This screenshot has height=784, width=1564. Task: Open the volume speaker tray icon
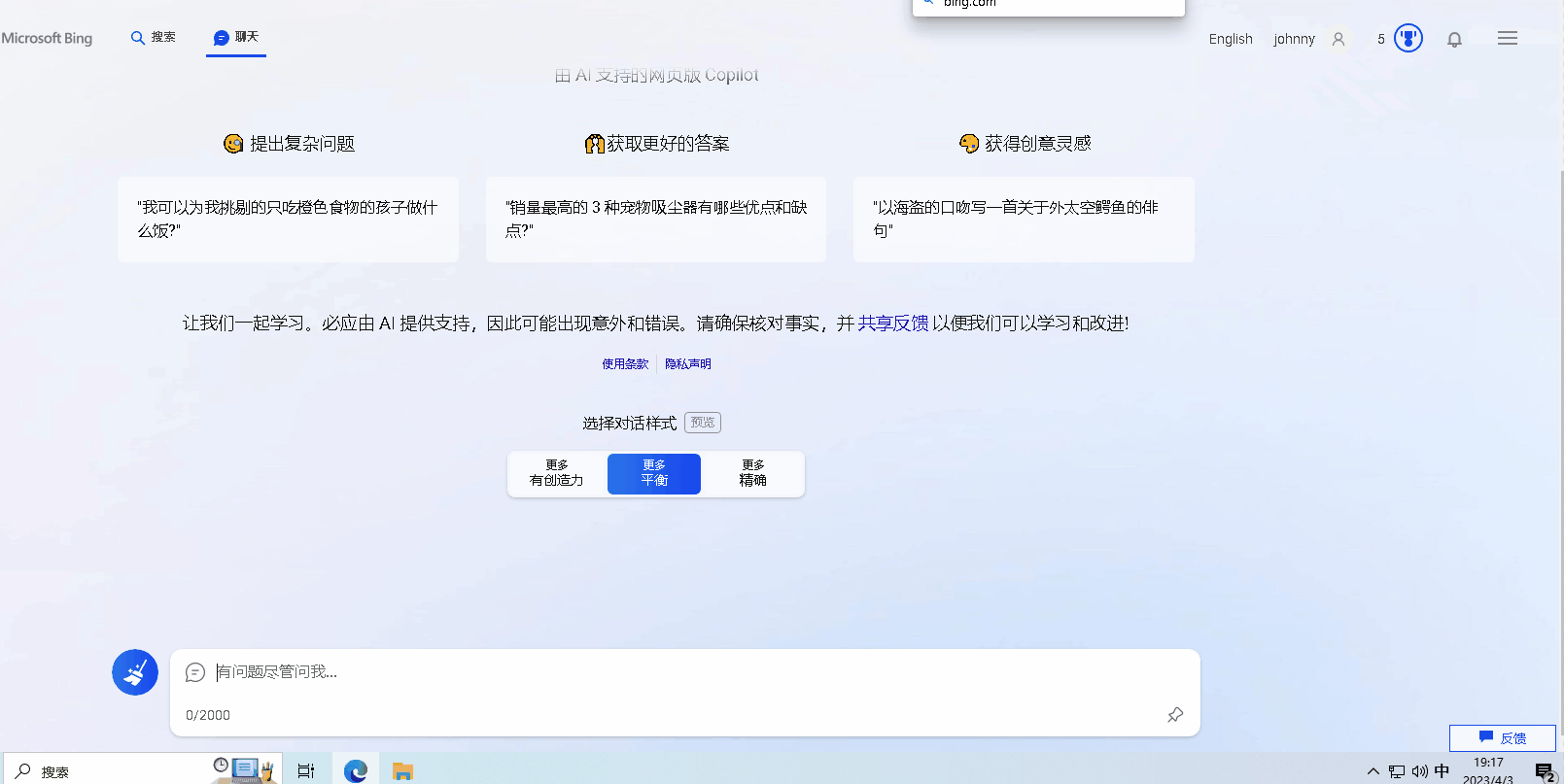1420,771
